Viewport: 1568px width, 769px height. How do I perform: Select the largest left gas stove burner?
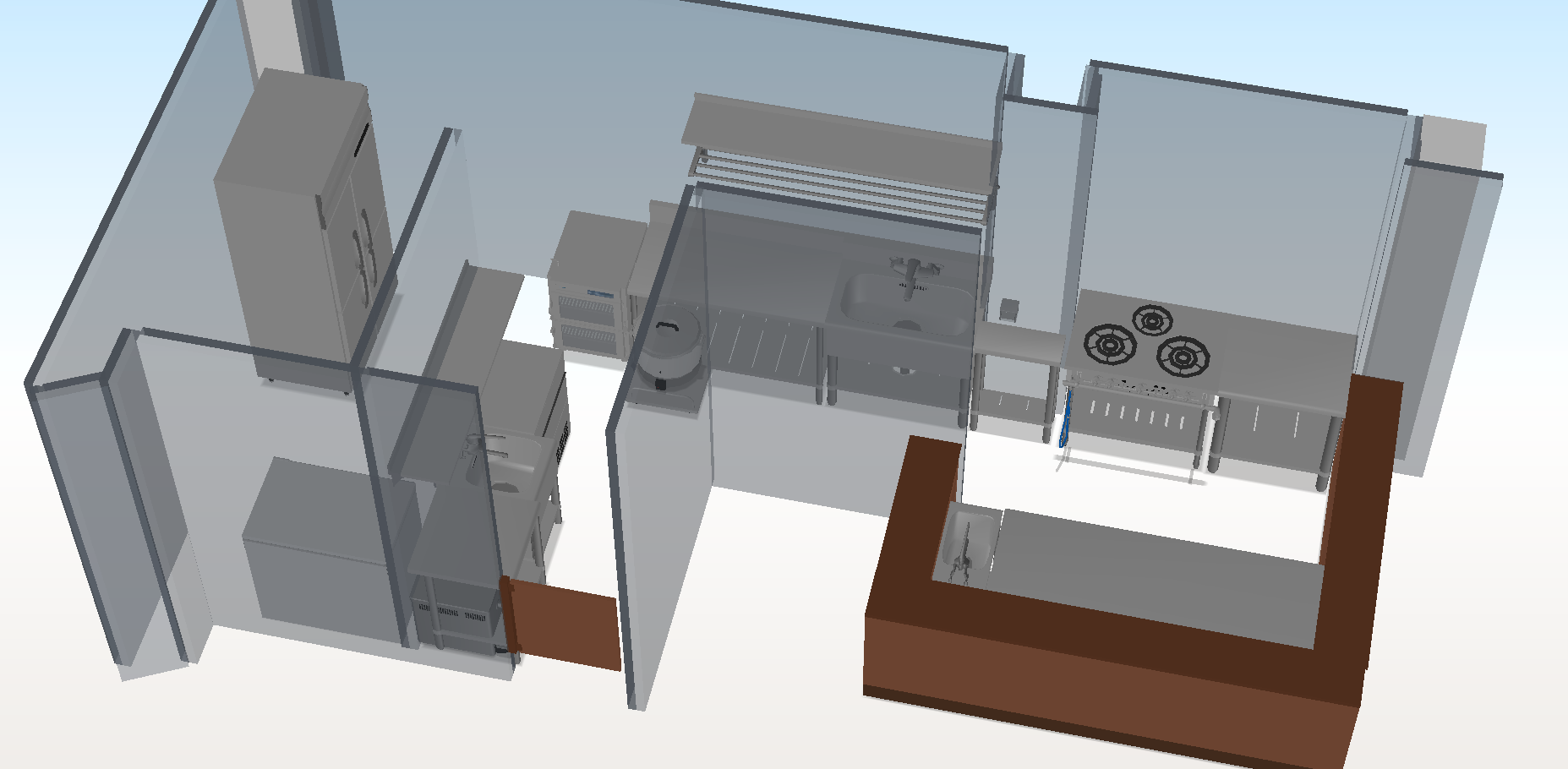pos(1109,344)
